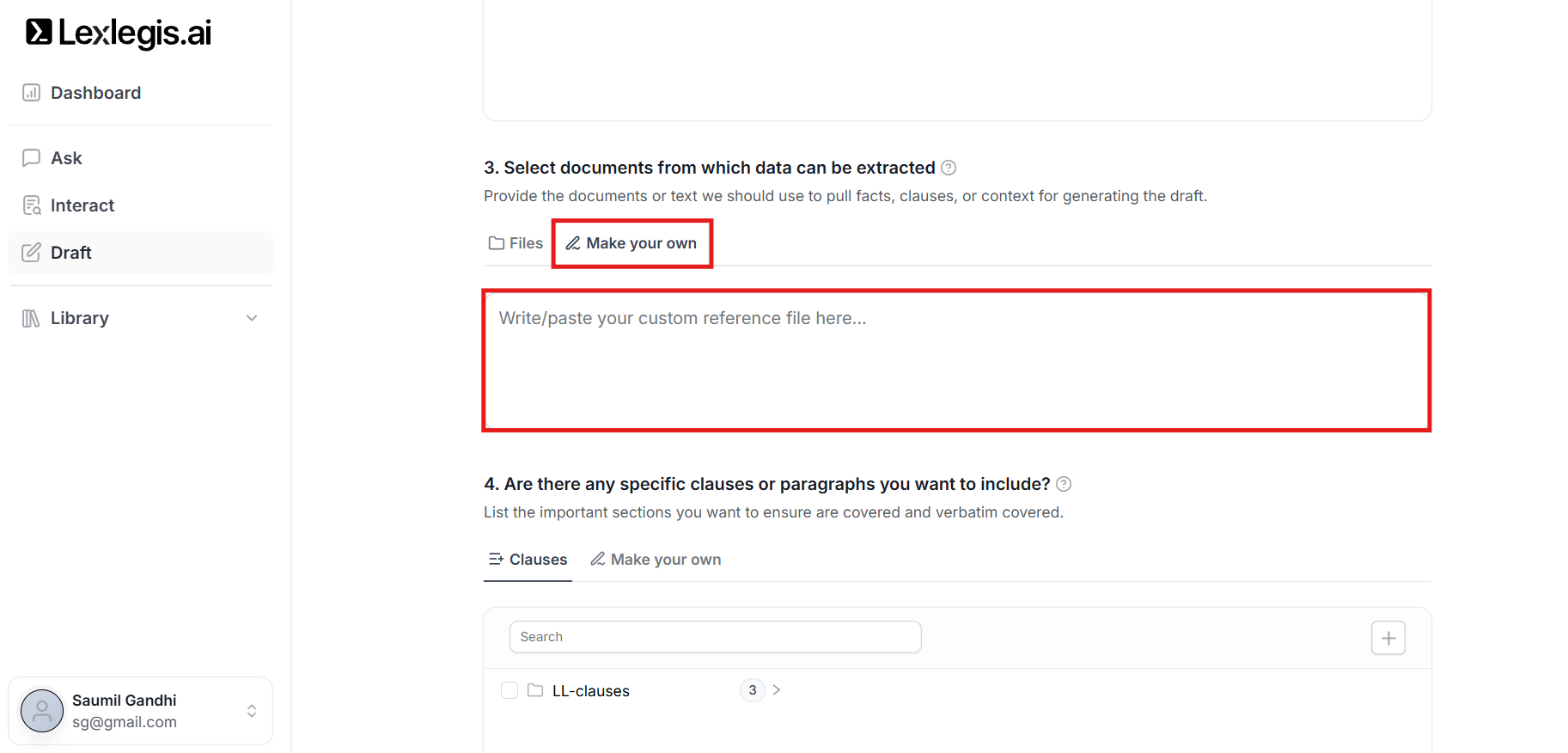Go to the Interact section

point(82,205)
